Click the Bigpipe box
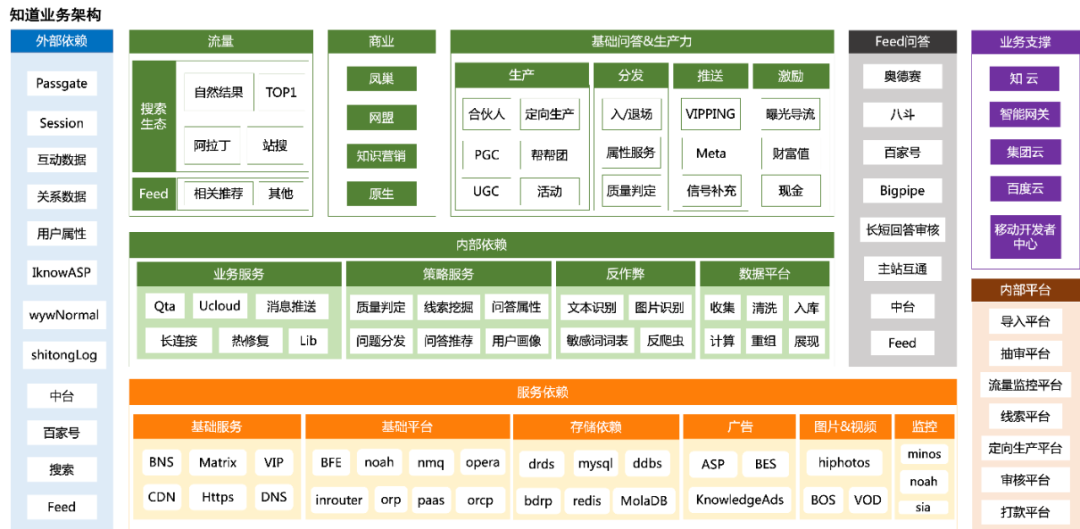 tap(902, 190)
